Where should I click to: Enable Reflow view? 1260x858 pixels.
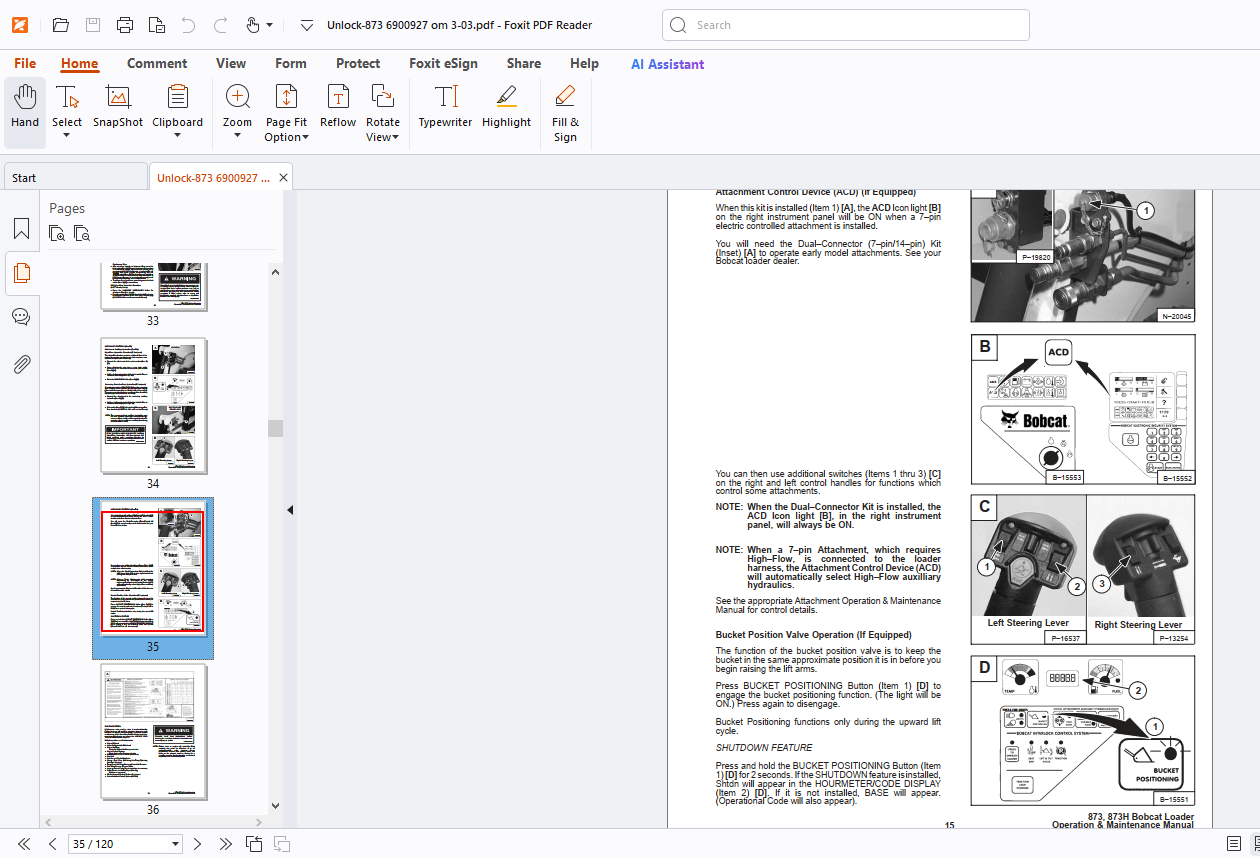tap(338, 107)
